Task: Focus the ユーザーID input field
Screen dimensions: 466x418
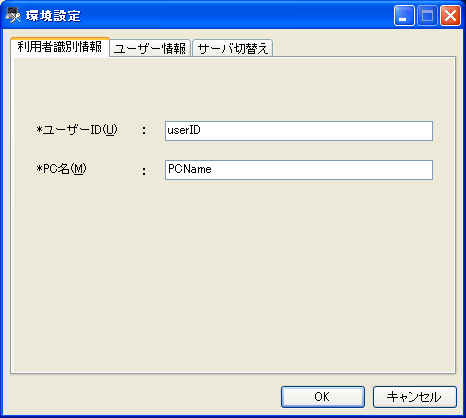Action: tap(299, 131)
